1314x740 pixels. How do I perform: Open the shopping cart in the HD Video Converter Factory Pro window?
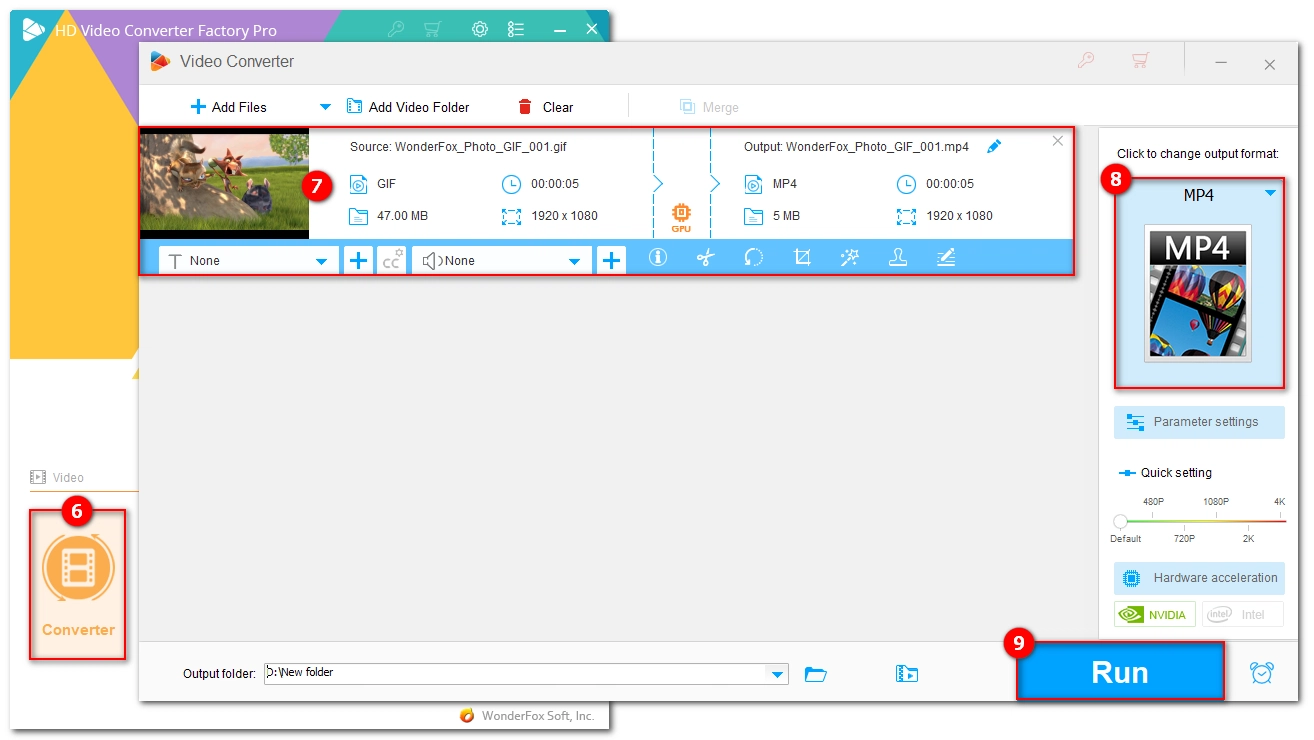432,29
